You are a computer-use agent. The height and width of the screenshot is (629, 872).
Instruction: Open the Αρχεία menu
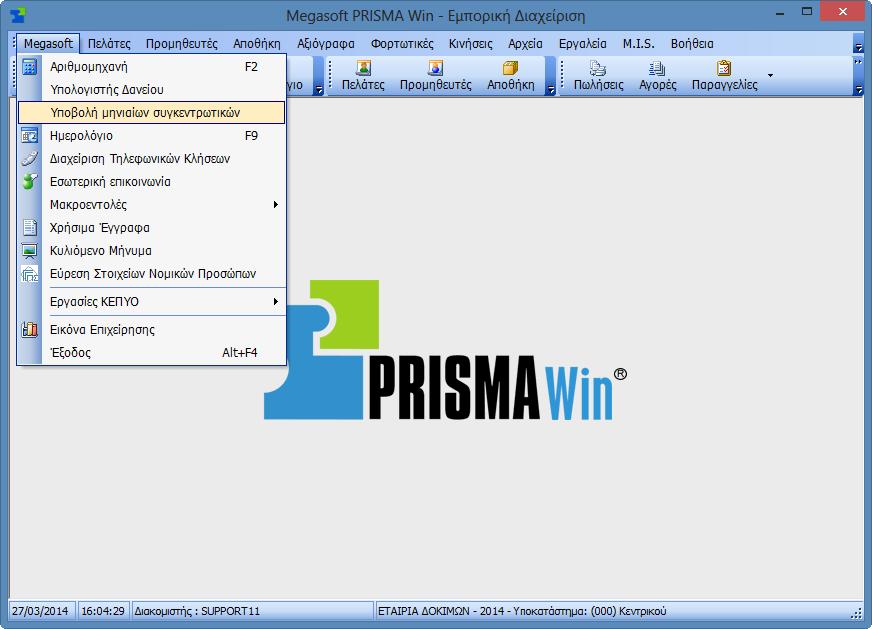[x=526, y=43]
